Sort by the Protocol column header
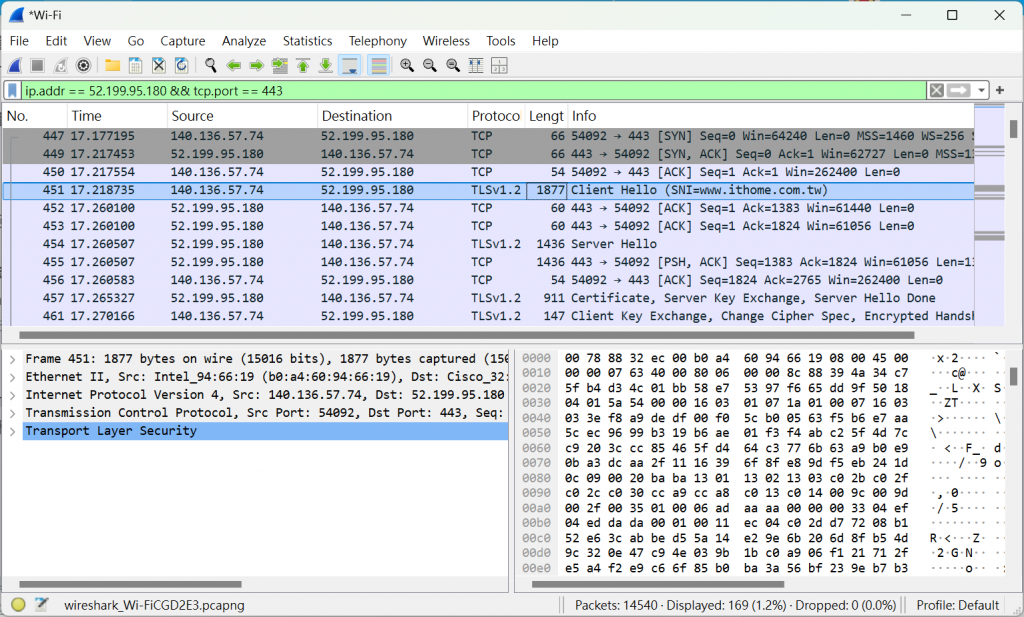This screenshot has height=617, width=1024. click(496, 116)
